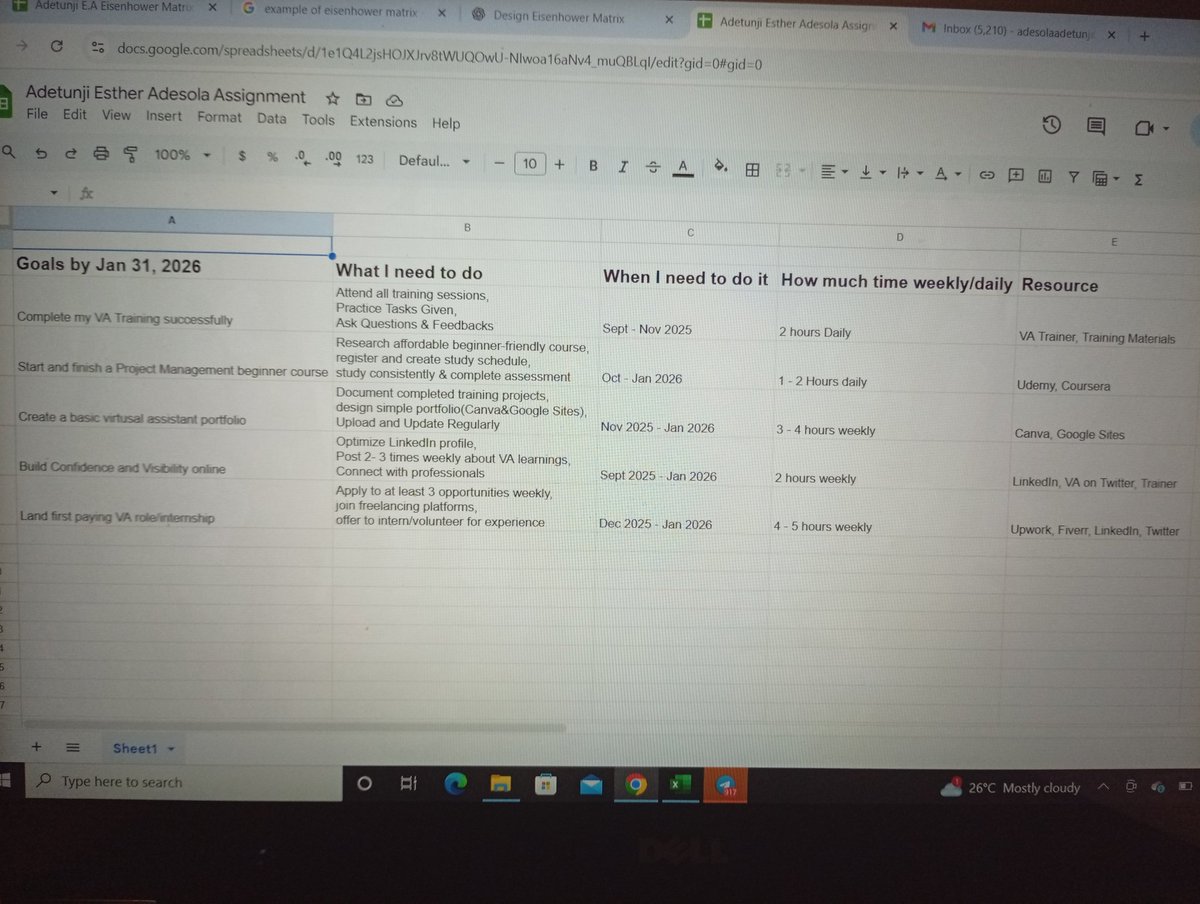The width and height of the screenshot is (1200, 904).
Task: Open More formats 123 menu
Action: pos(365,159)
